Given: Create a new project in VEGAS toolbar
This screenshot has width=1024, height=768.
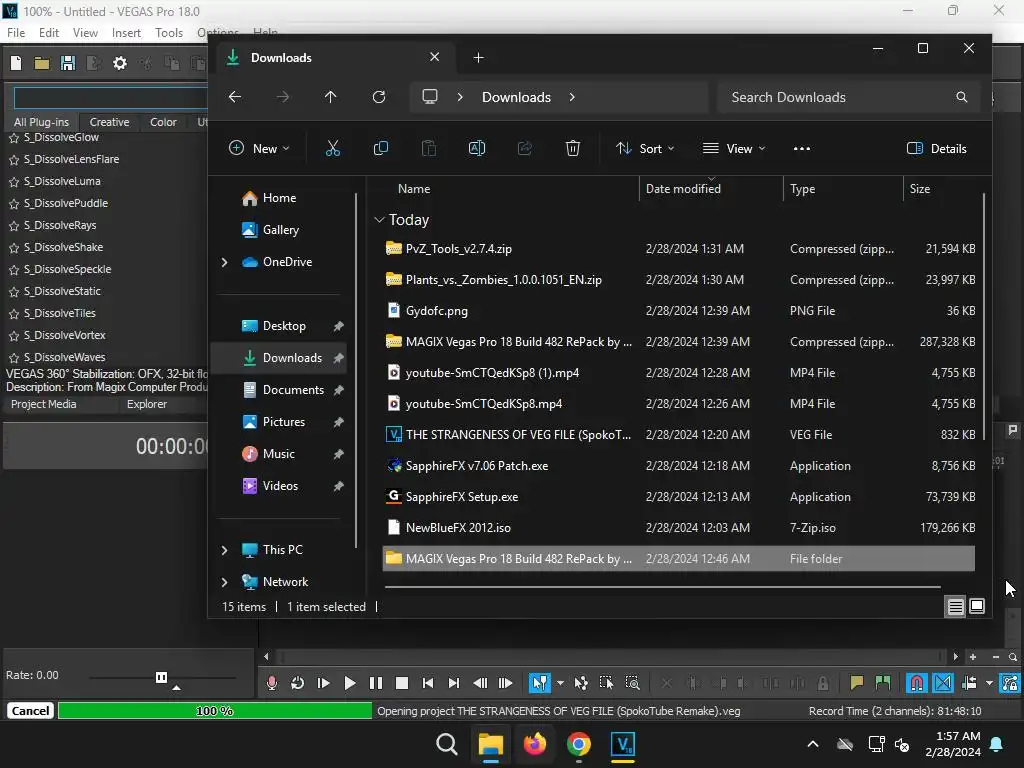Looking at the screenshot, I should tap(16, 63).
